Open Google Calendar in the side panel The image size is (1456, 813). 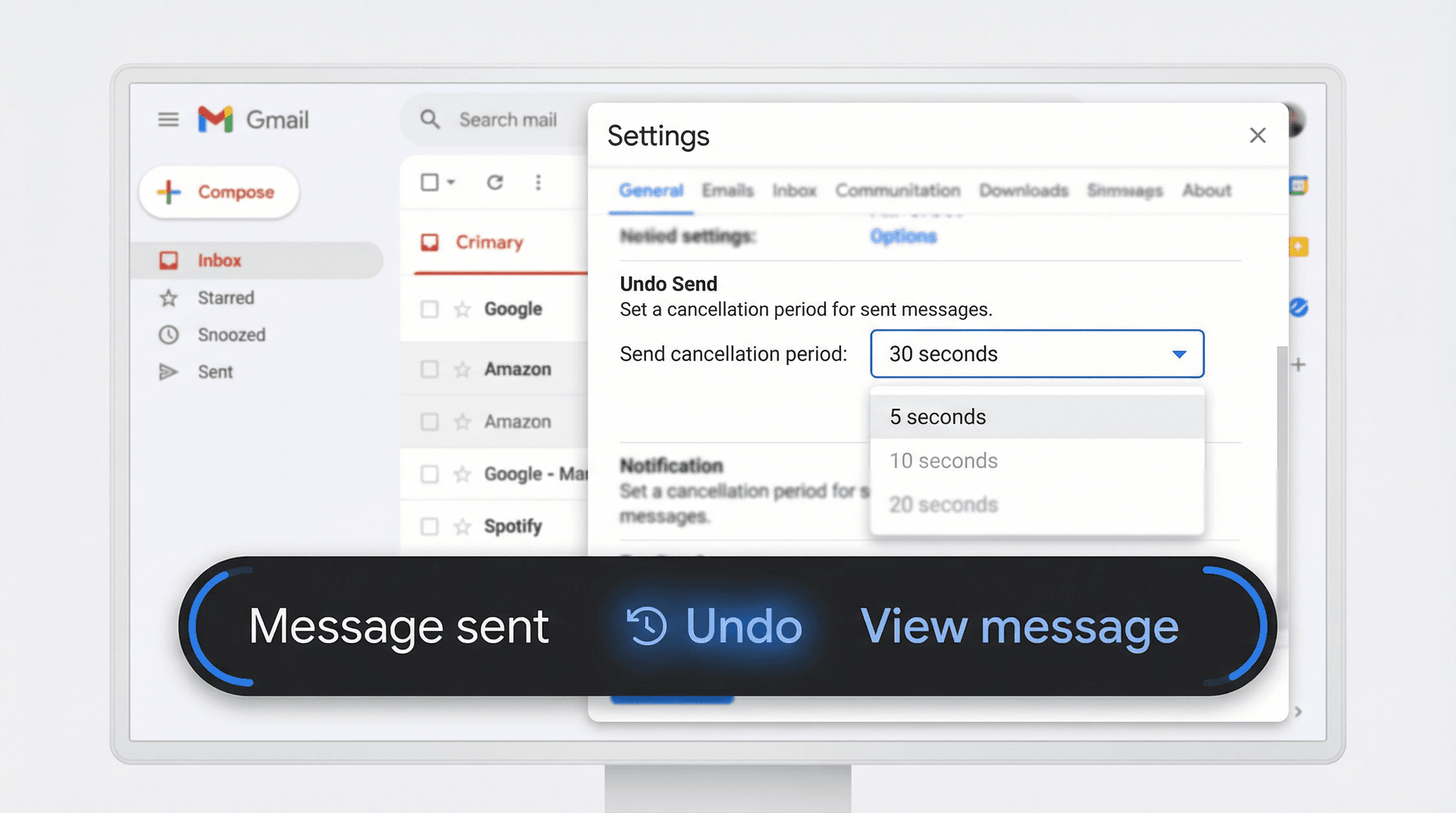click(1298, 184)
